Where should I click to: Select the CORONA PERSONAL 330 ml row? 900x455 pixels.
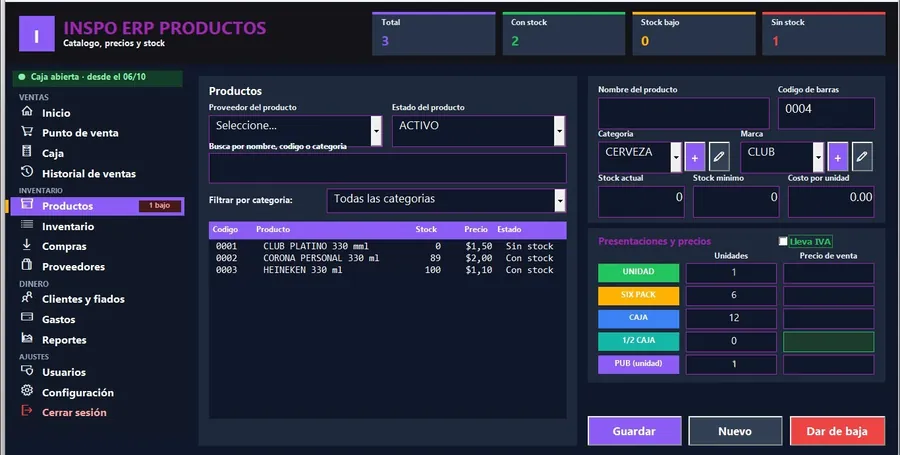[x=385, y=258]
